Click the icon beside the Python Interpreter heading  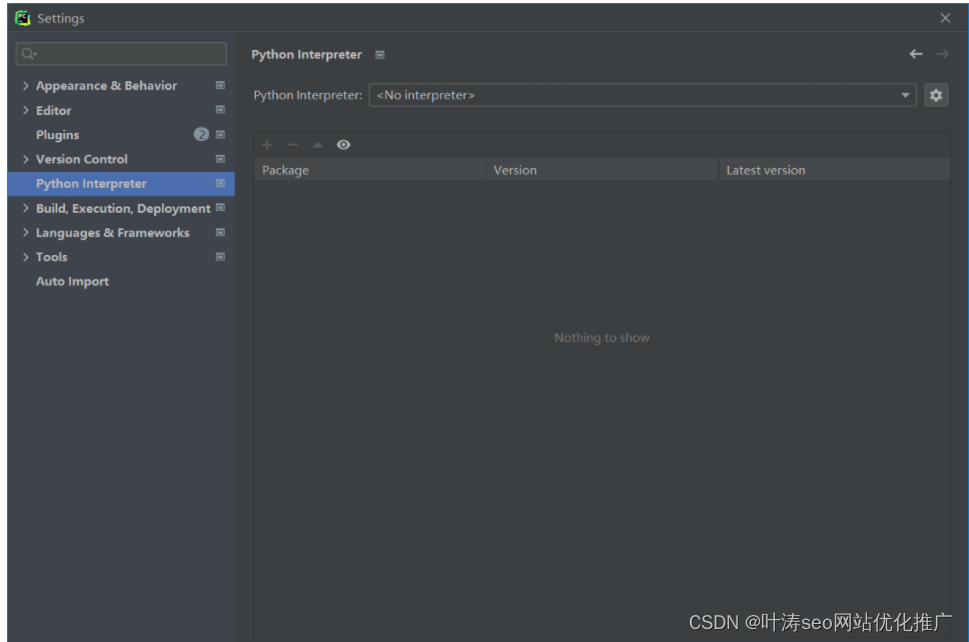(x=379, y=55)
